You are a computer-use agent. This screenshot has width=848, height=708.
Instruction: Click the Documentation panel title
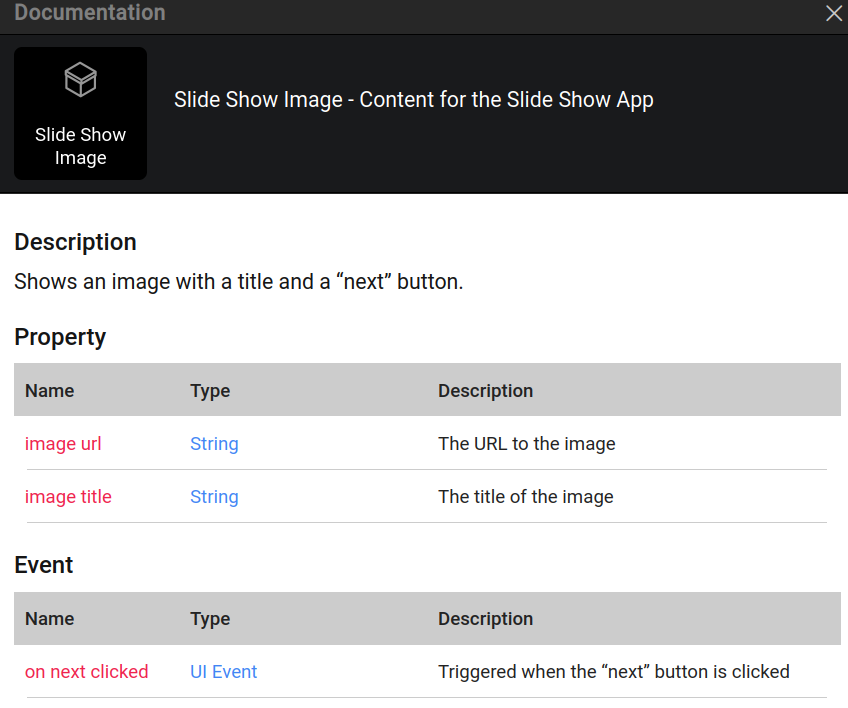point(90,14)
